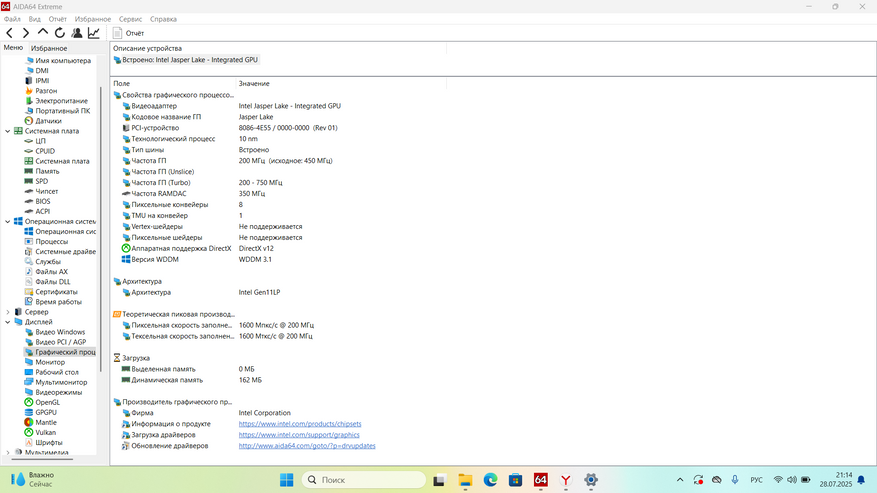Switch to the Избранное sidebar tab

(49, 48)
